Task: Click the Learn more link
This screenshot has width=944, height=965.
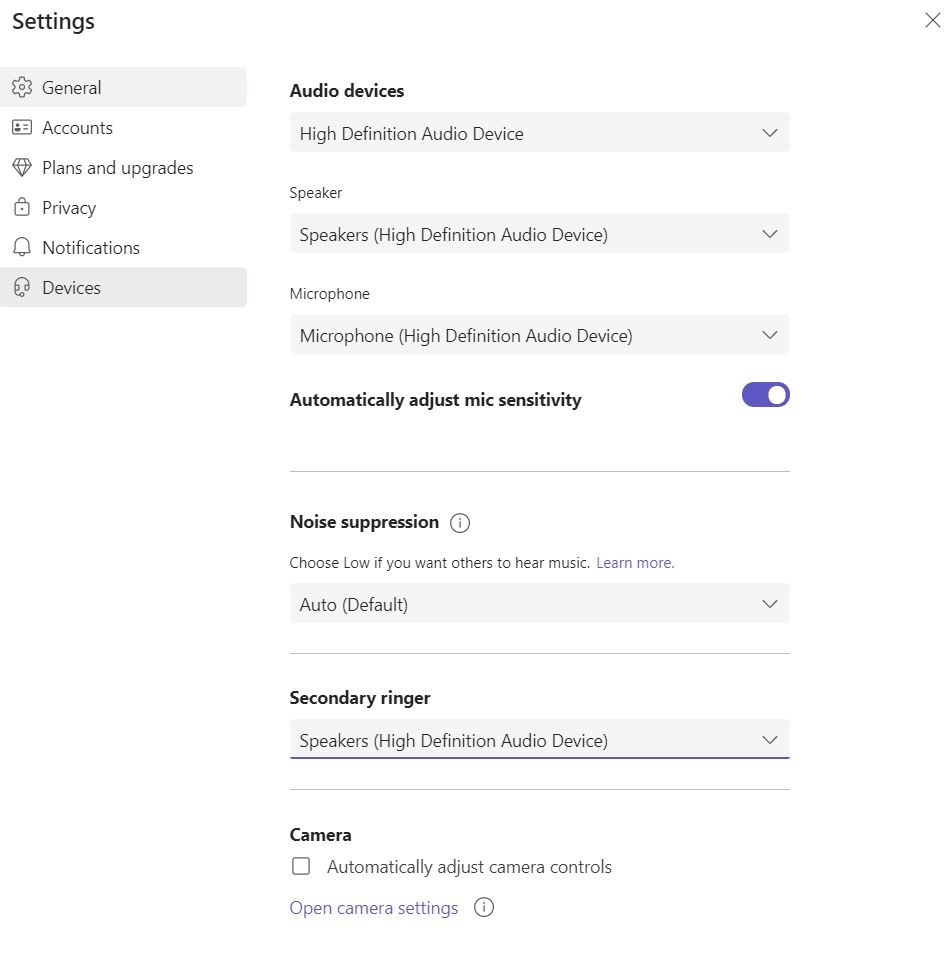Action: 635,563
